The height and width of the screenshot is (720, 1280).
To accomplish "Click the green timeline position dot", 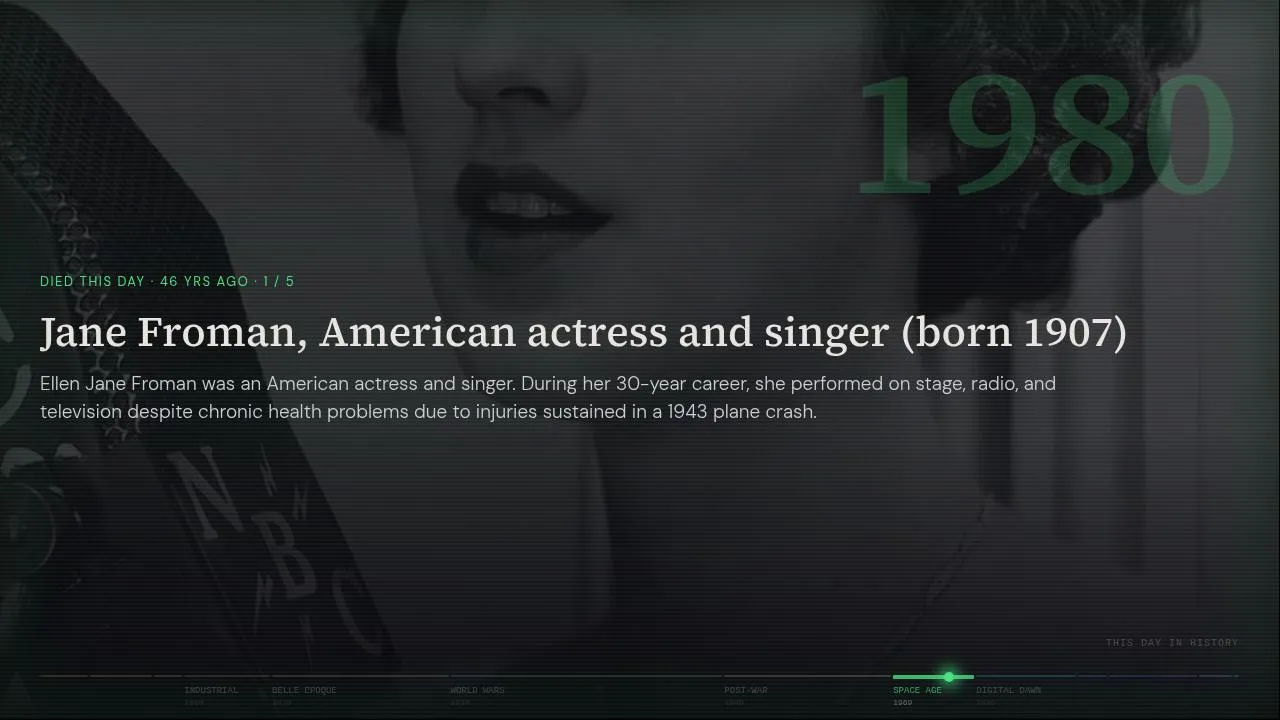I will pyautogui.click(x=949, y=677).
